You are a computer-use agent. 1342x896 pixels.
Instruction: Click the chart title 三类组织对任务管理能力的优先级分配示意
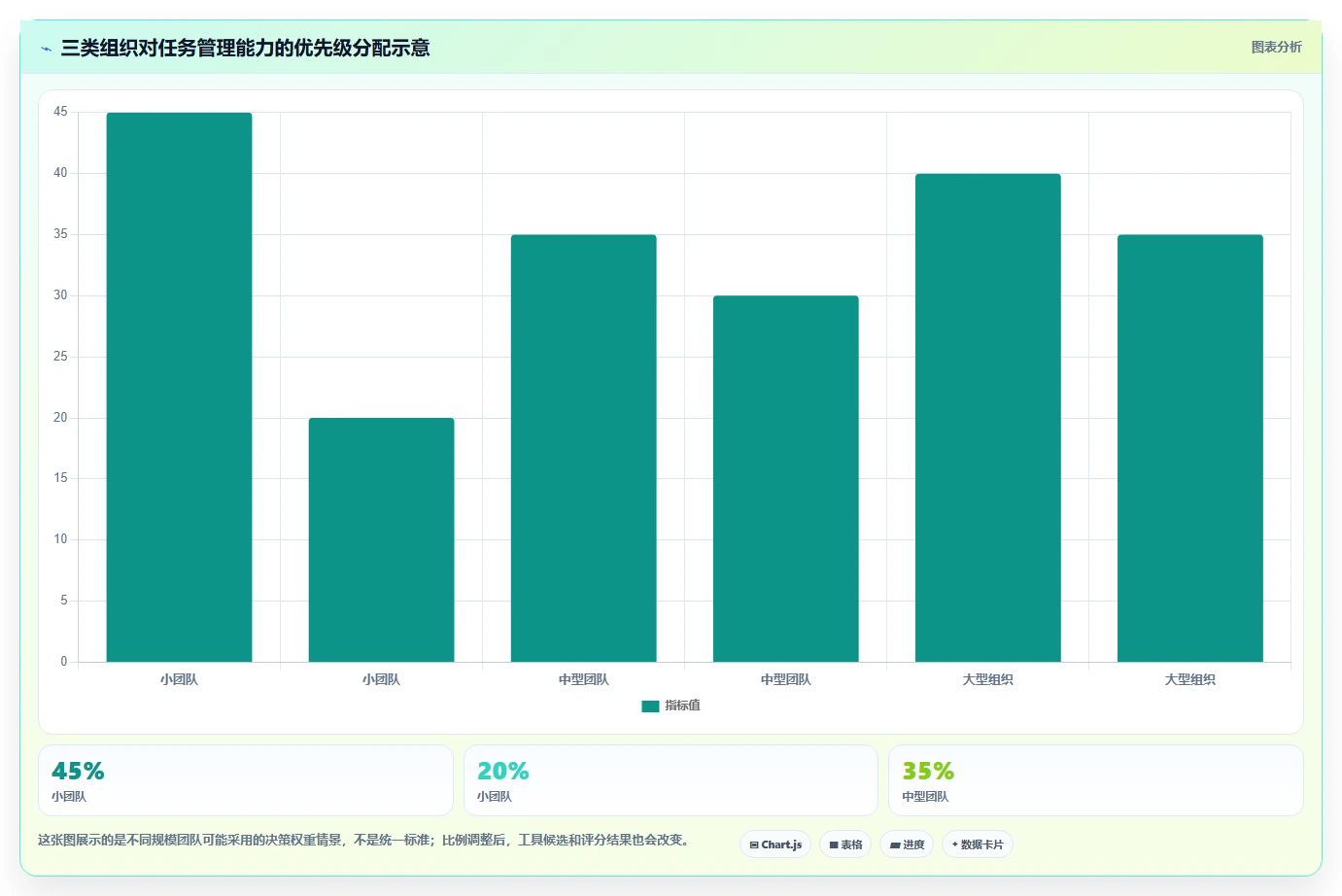coord(245,48)
